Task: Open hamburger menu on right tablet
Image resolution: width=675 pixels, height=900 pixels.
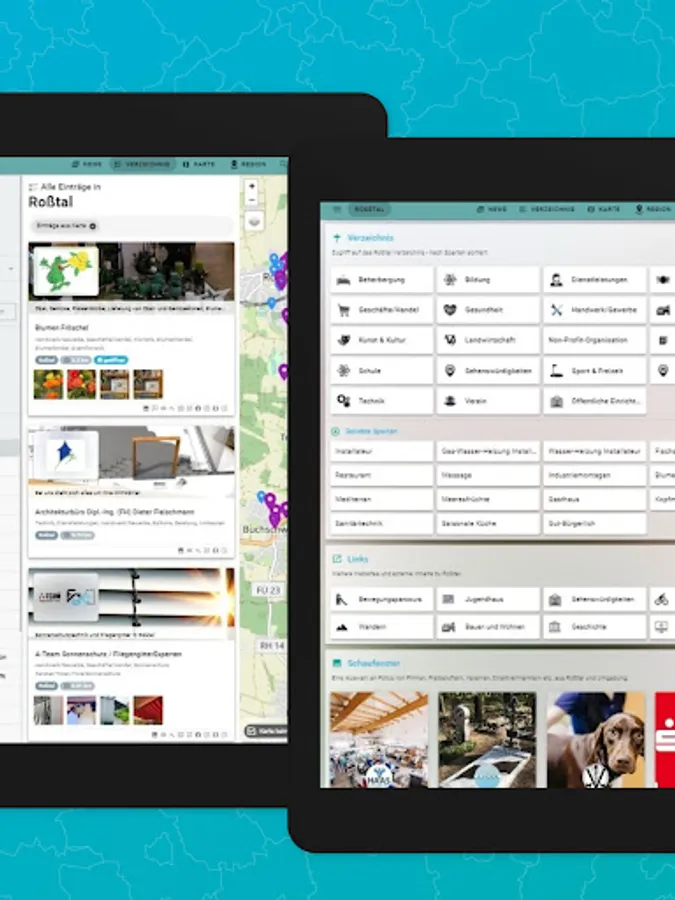Action: tap(337, 210)
